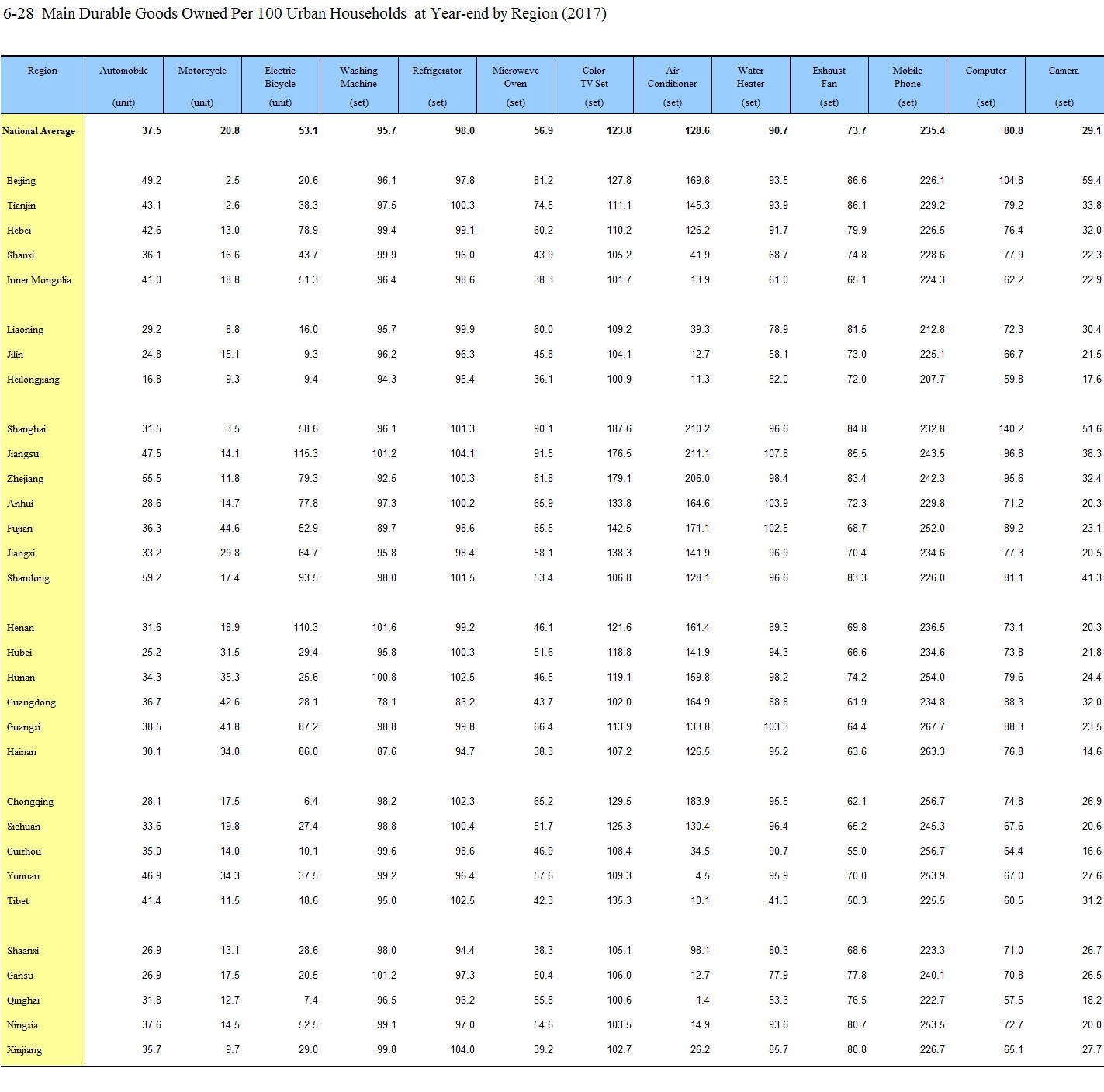Click the Hubei row label
1104x1092 pixels.
click(19, 653)
